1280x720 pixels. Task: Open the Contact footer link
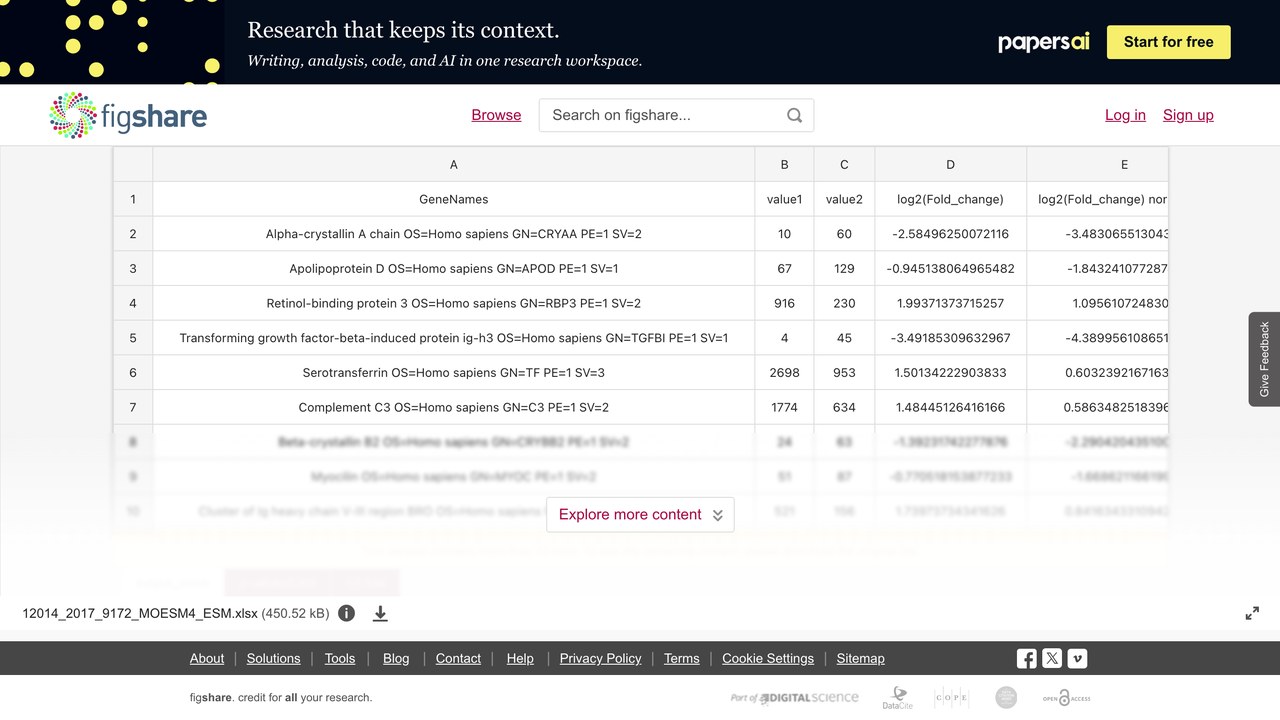tap(458, 658)
